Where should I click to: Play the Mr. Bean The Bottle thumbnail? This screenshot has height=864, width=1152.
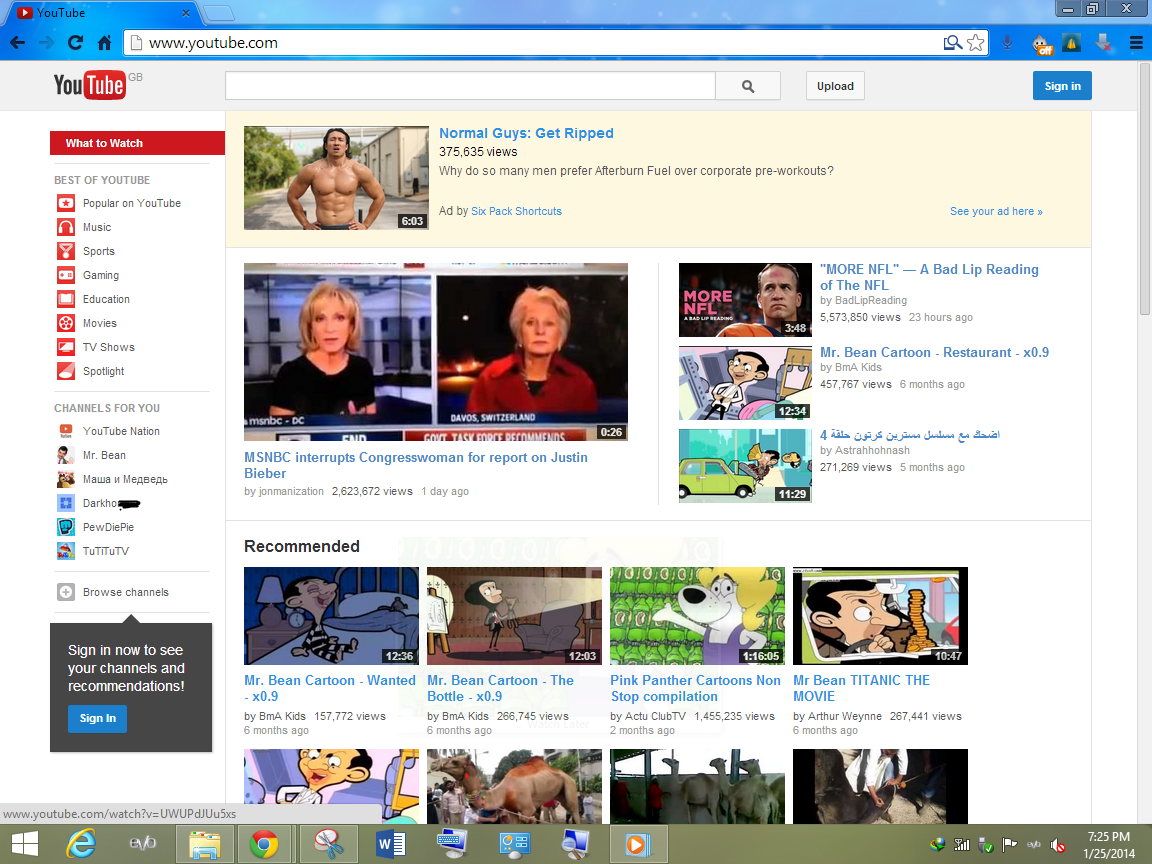(x=514, y=616)
